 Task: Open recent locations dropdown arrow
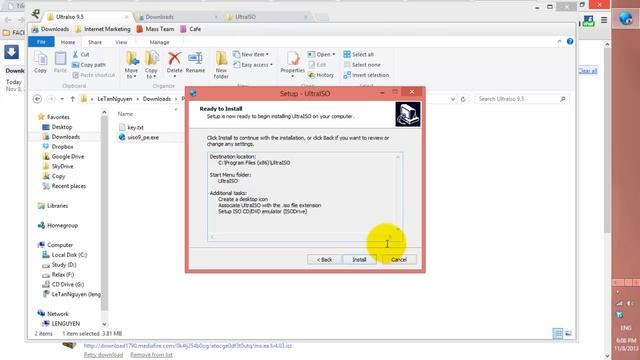62,99
